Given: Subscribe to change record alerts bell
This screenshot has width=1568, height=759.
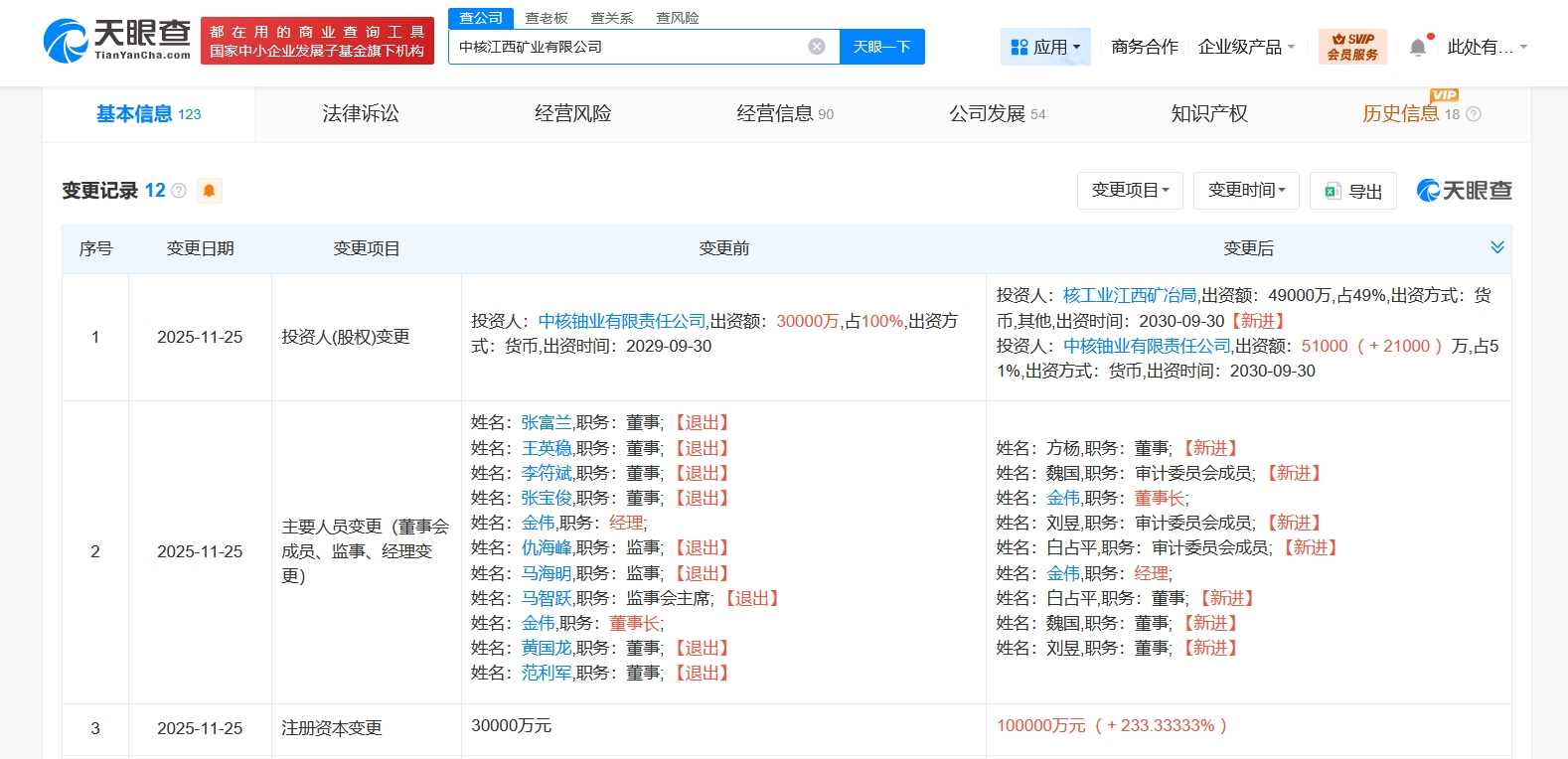Looking at the screenshot, I should point(209,191).
